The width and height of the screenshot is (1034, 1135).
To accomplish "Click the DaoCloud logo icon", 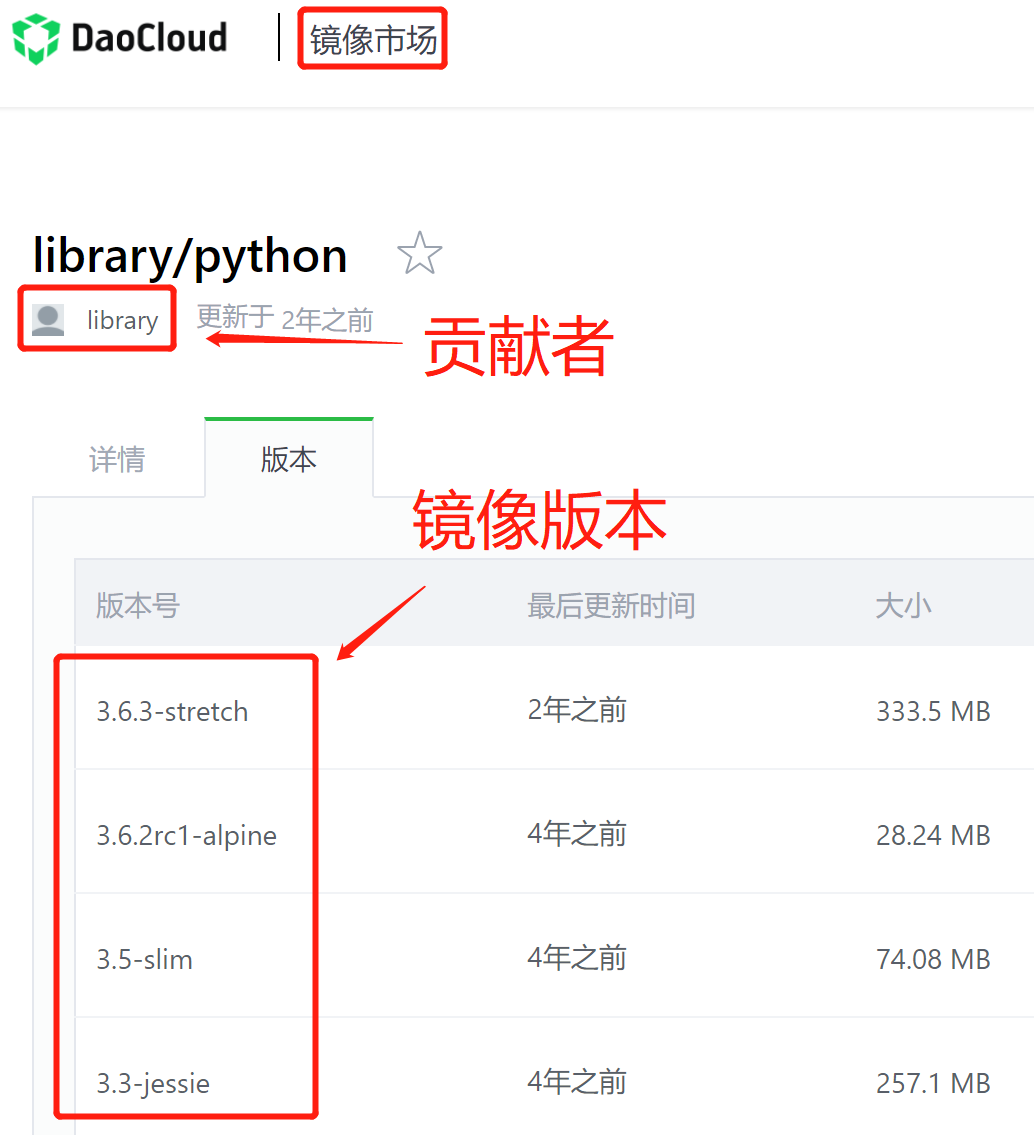I will (36, 39).
